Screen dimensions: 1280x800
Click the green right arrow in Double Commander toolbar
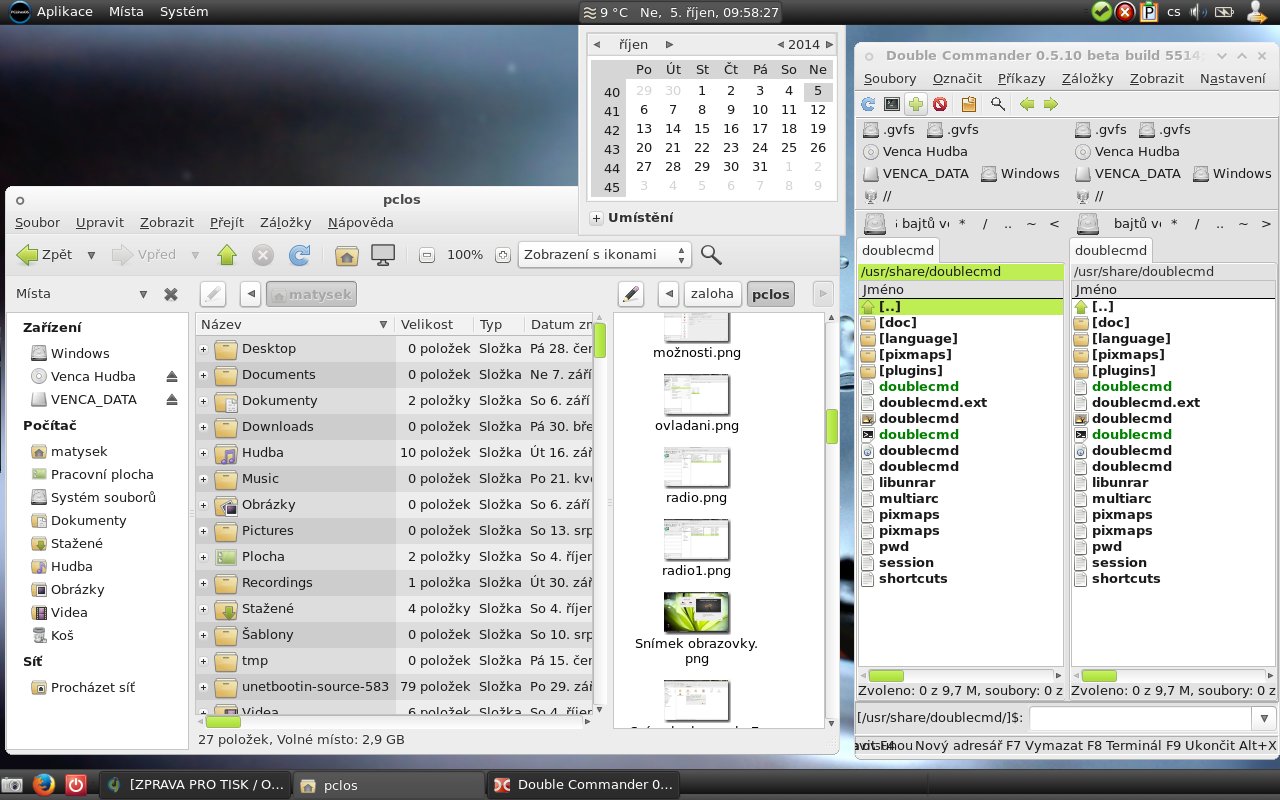tap(1051, 104)
